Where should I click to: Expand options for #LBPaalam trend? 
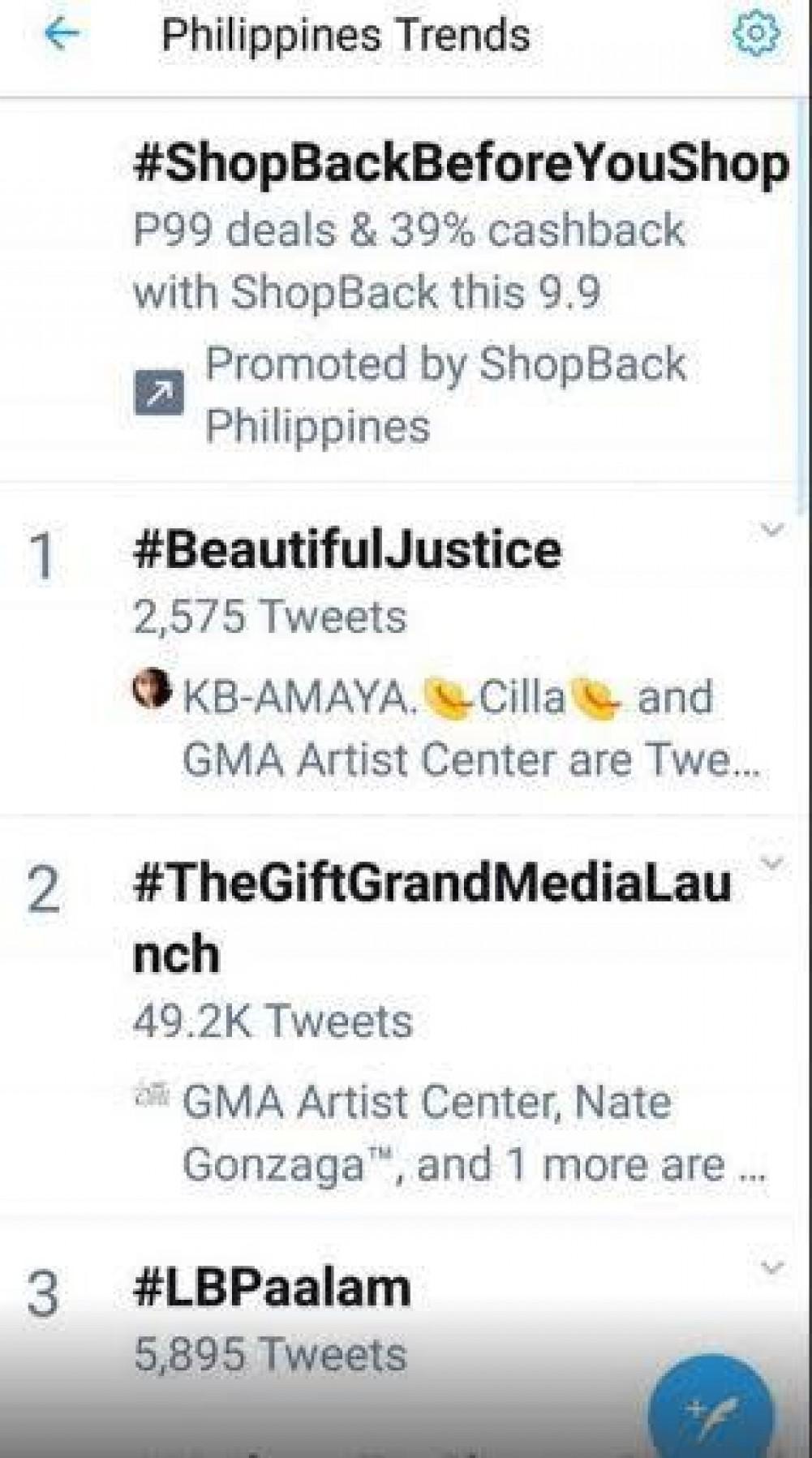pyautogui.click(x=772, y=1267)
